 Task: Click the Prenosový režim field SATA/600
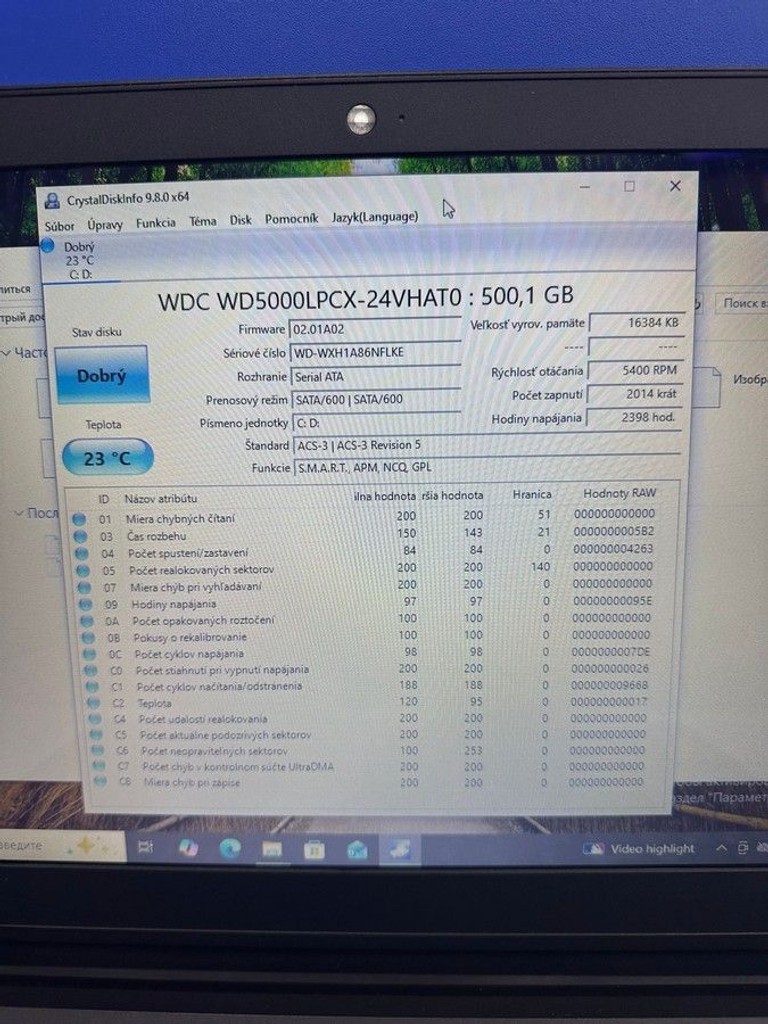376,399
